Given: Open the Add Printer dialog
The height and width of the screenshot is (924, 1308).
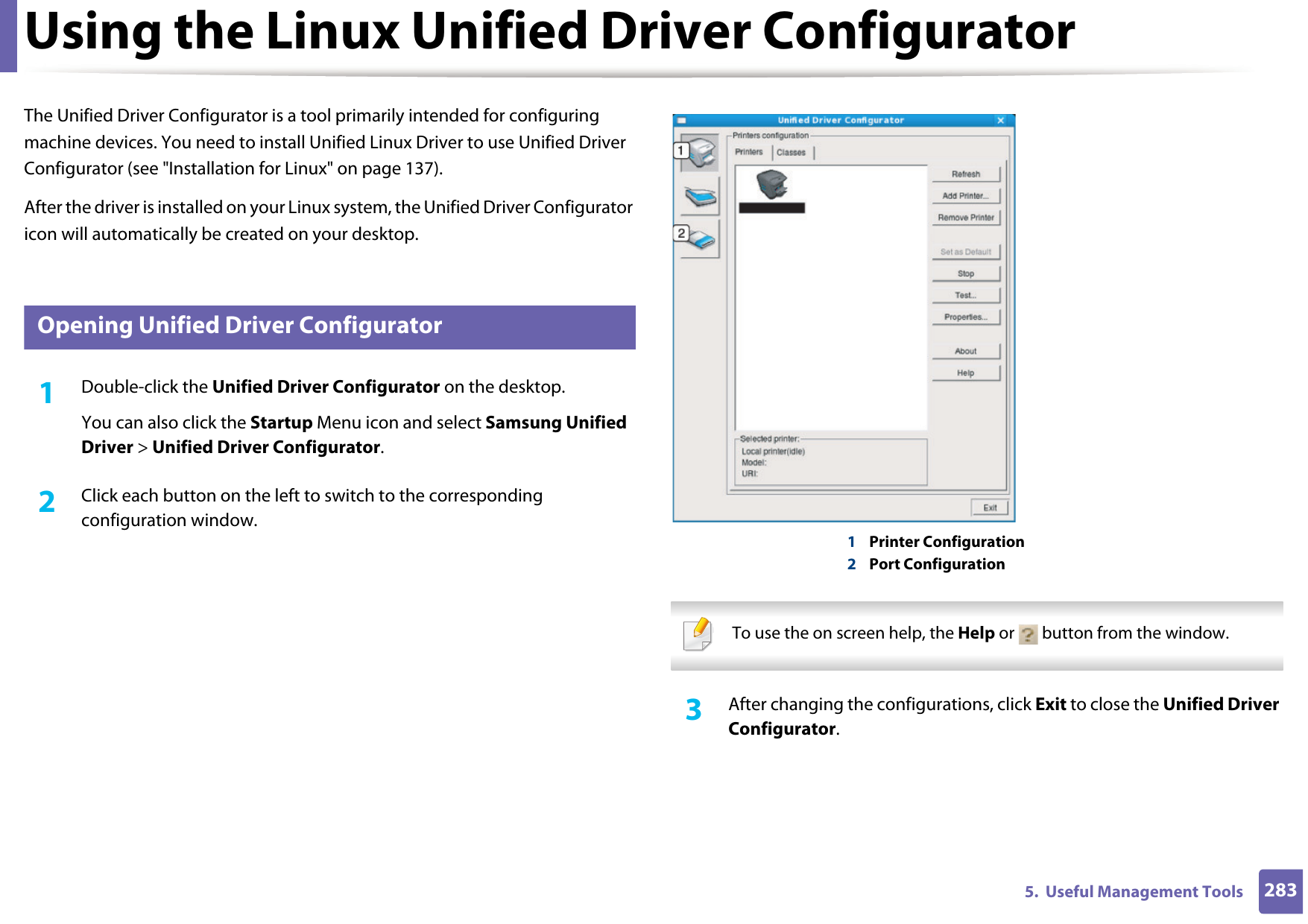Looking at the screenshot, I should pyautogui.click(x=966, y=195).
